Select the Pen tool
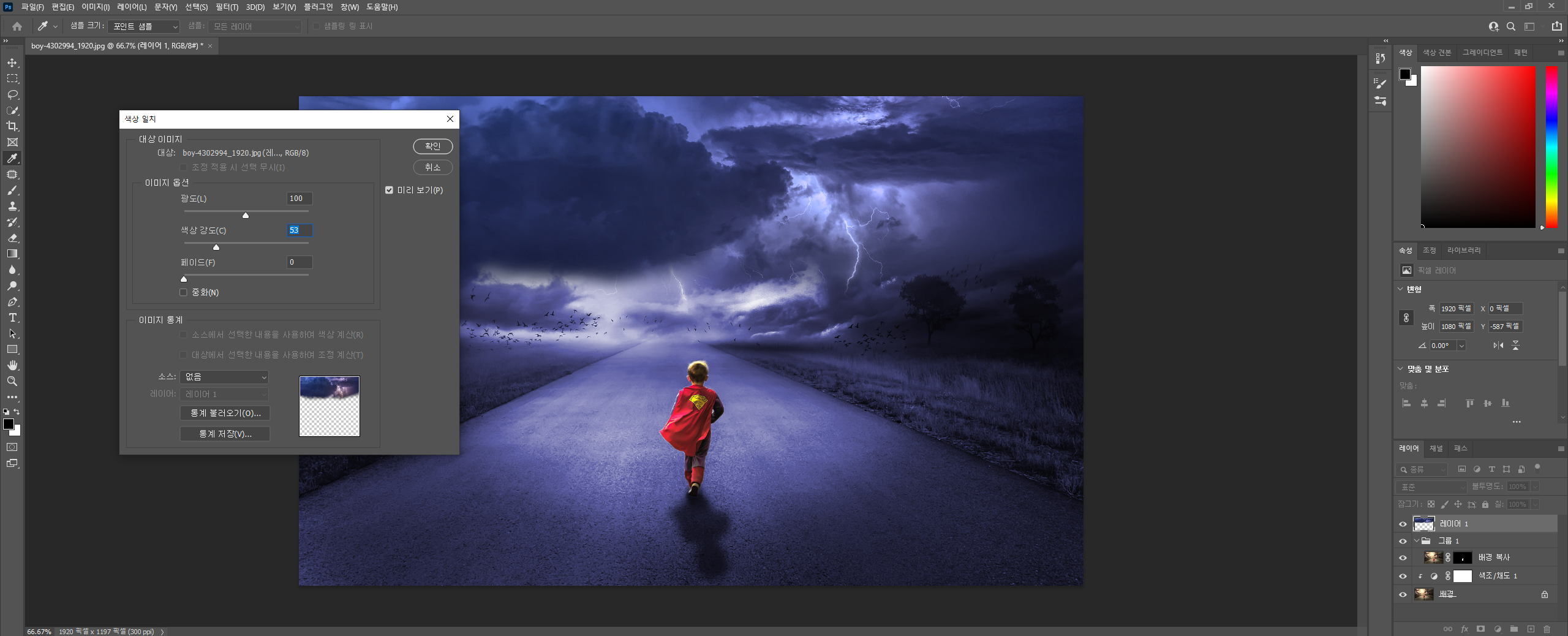 (x=12, y=301)
